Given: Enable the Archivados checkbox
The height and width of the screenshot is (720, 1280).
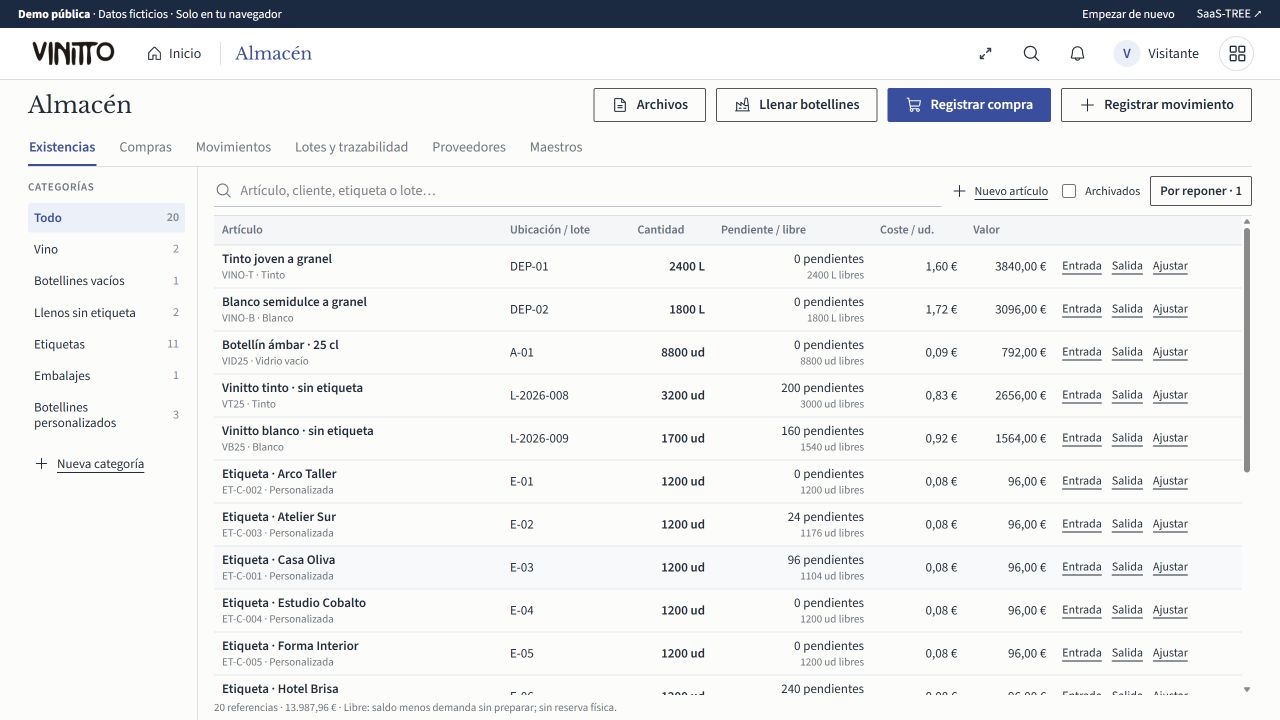Looking at the screenshot, I should tap(1069, 191).
